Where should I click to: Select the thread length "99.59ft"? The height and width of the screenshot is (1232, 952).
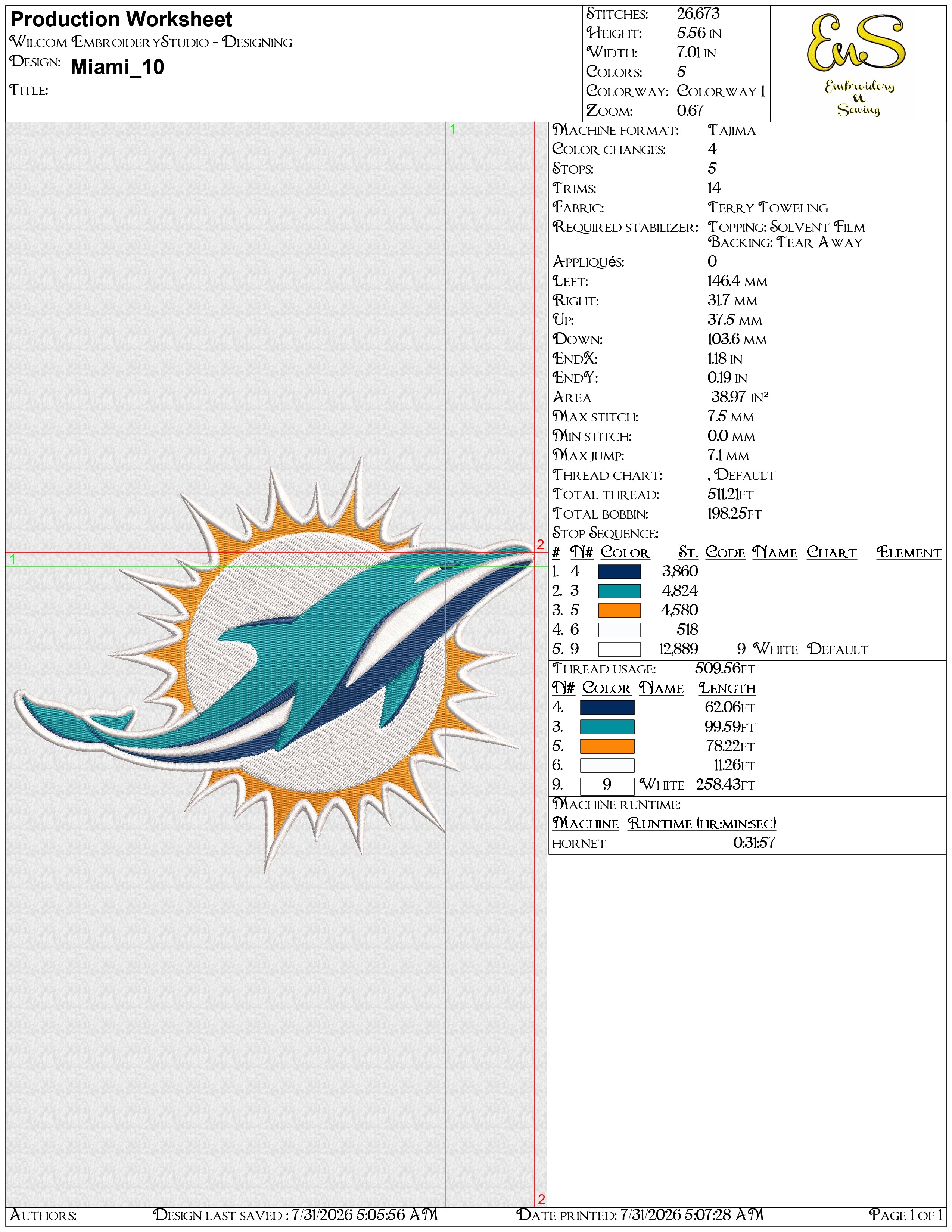coord(730,727)
